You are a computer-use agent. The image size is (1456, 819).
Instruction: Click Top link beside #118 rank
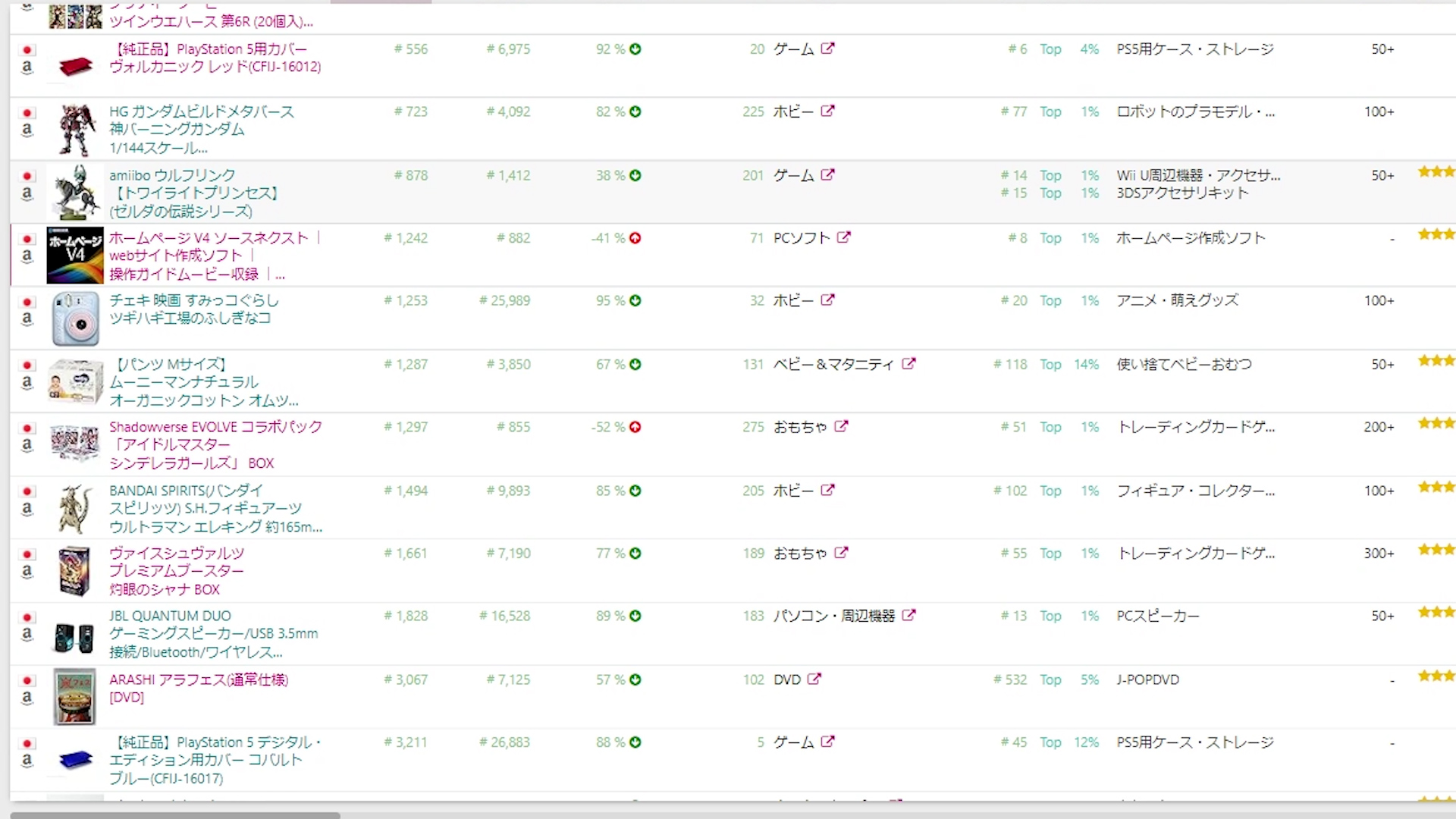(1050, 365)
